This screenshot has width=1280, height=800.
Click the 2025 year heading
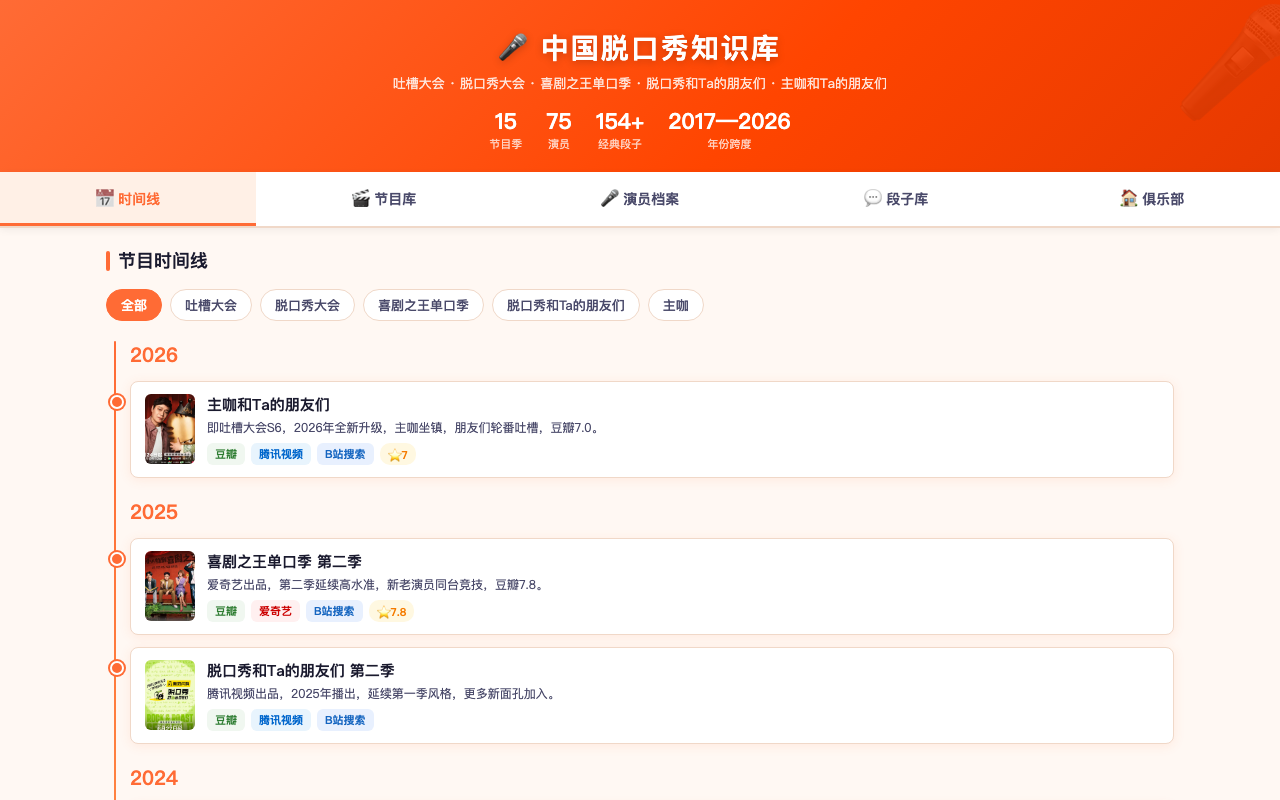pyautogui.click(x=154, y=512)
